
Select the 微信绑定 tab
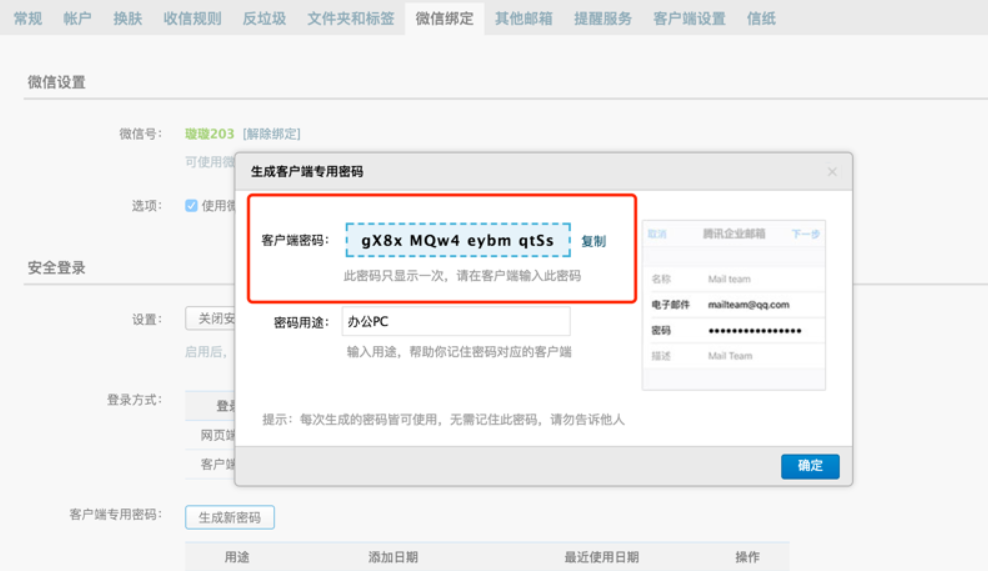444,18
